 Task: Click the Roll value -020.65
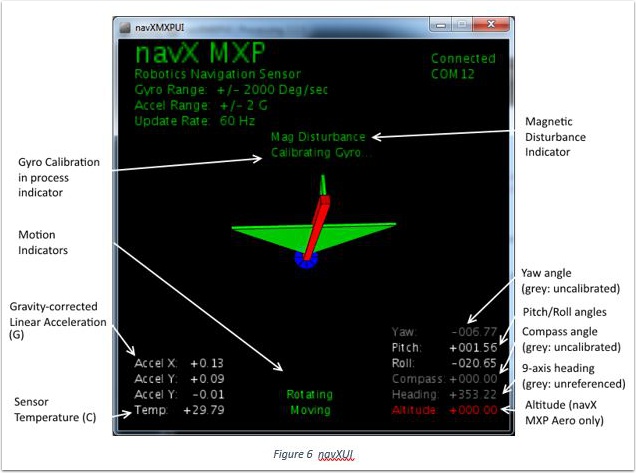474,363
